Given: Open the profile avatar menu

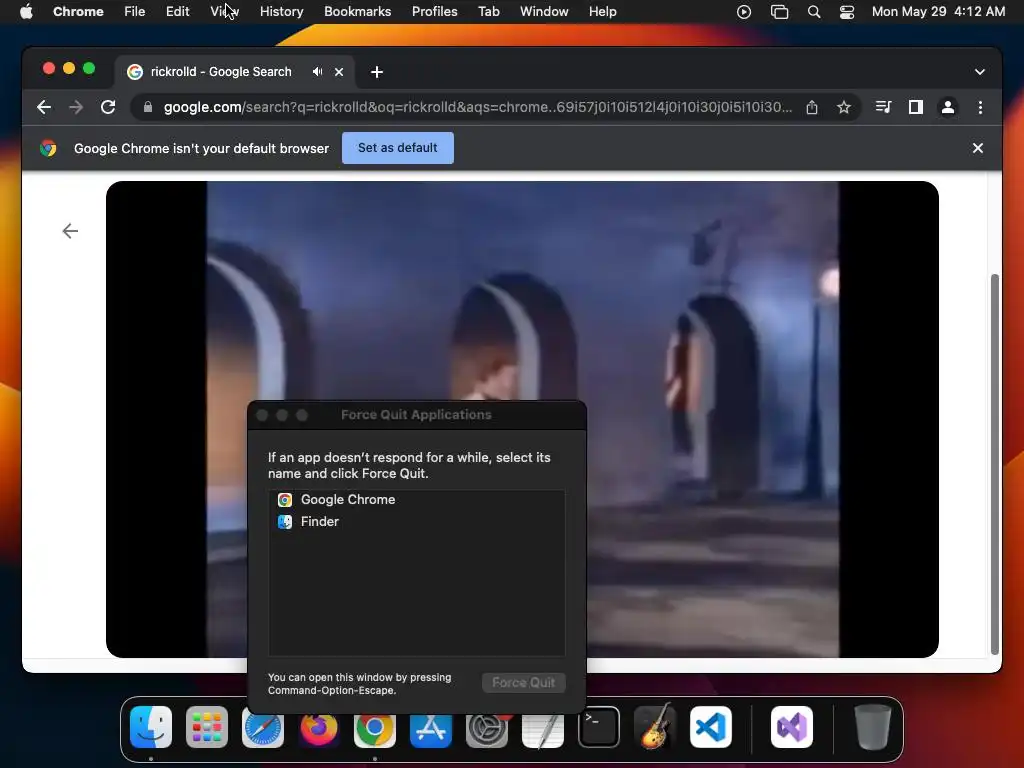Looking at the screenshot, I should click(x=948, y=107).
